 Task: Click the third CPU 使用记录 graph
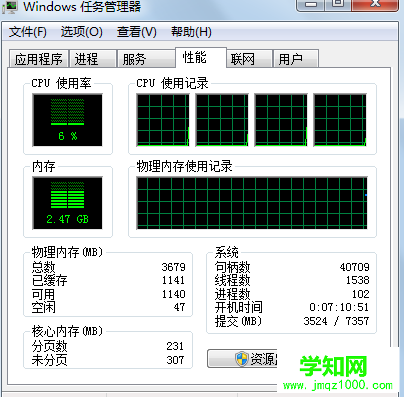coord(281,120)
